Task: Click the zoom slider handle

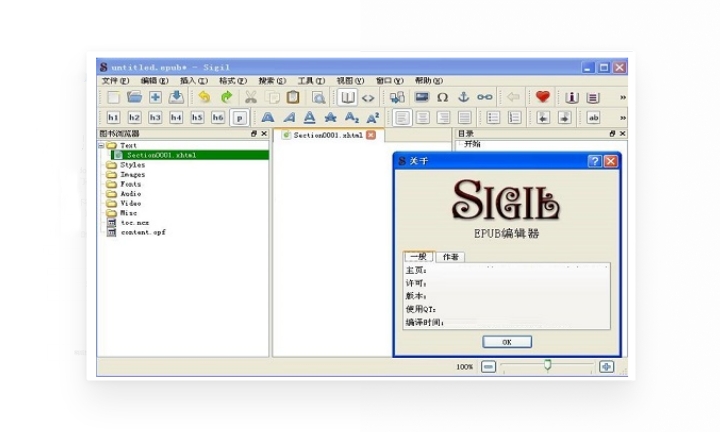Action: point(547,365)
